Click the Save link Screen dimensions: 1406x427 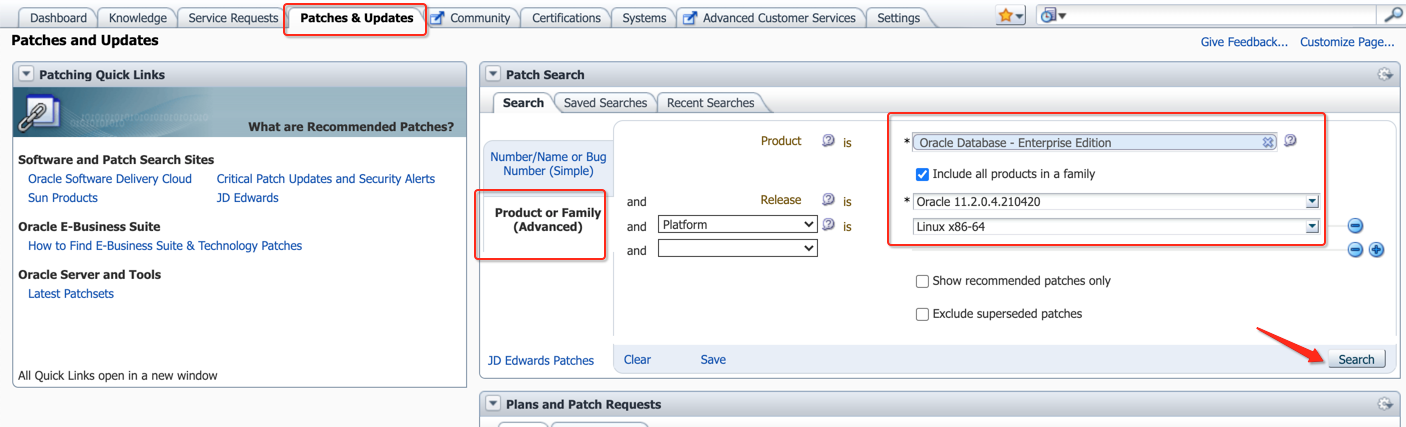point(713,360)
